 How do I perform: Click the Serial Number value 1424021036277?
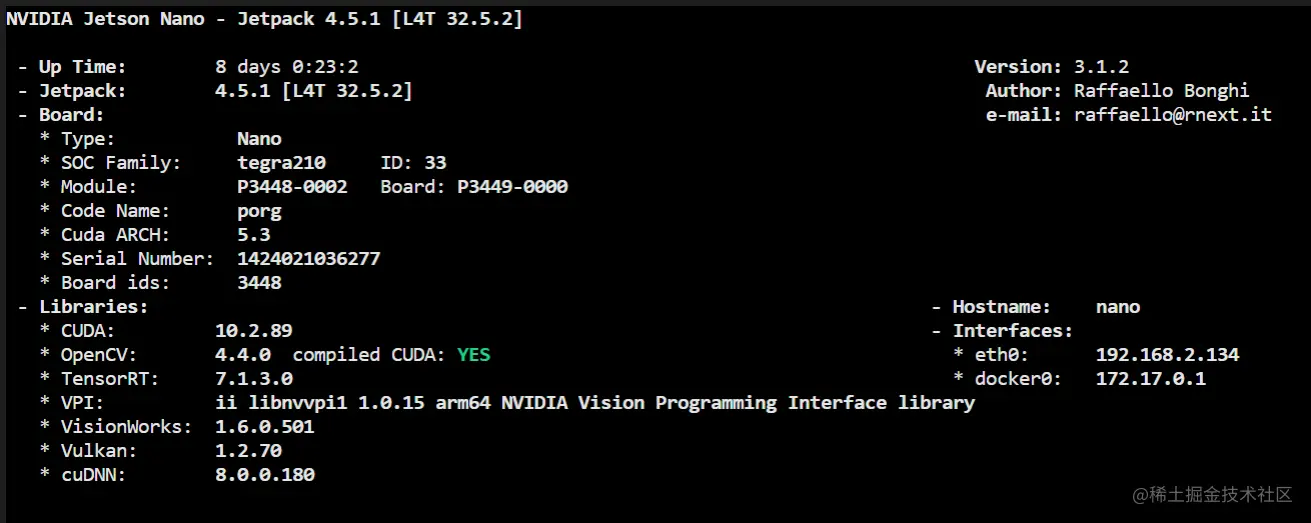tap(309, 259)
